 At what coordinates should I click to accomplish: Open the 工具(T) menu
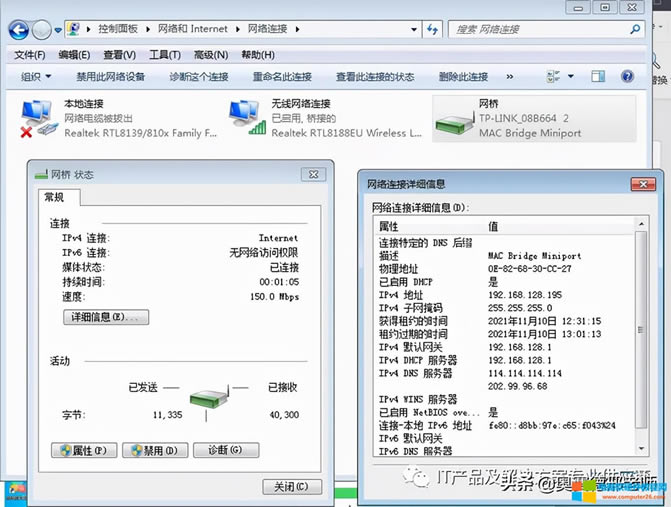point(165,55)
